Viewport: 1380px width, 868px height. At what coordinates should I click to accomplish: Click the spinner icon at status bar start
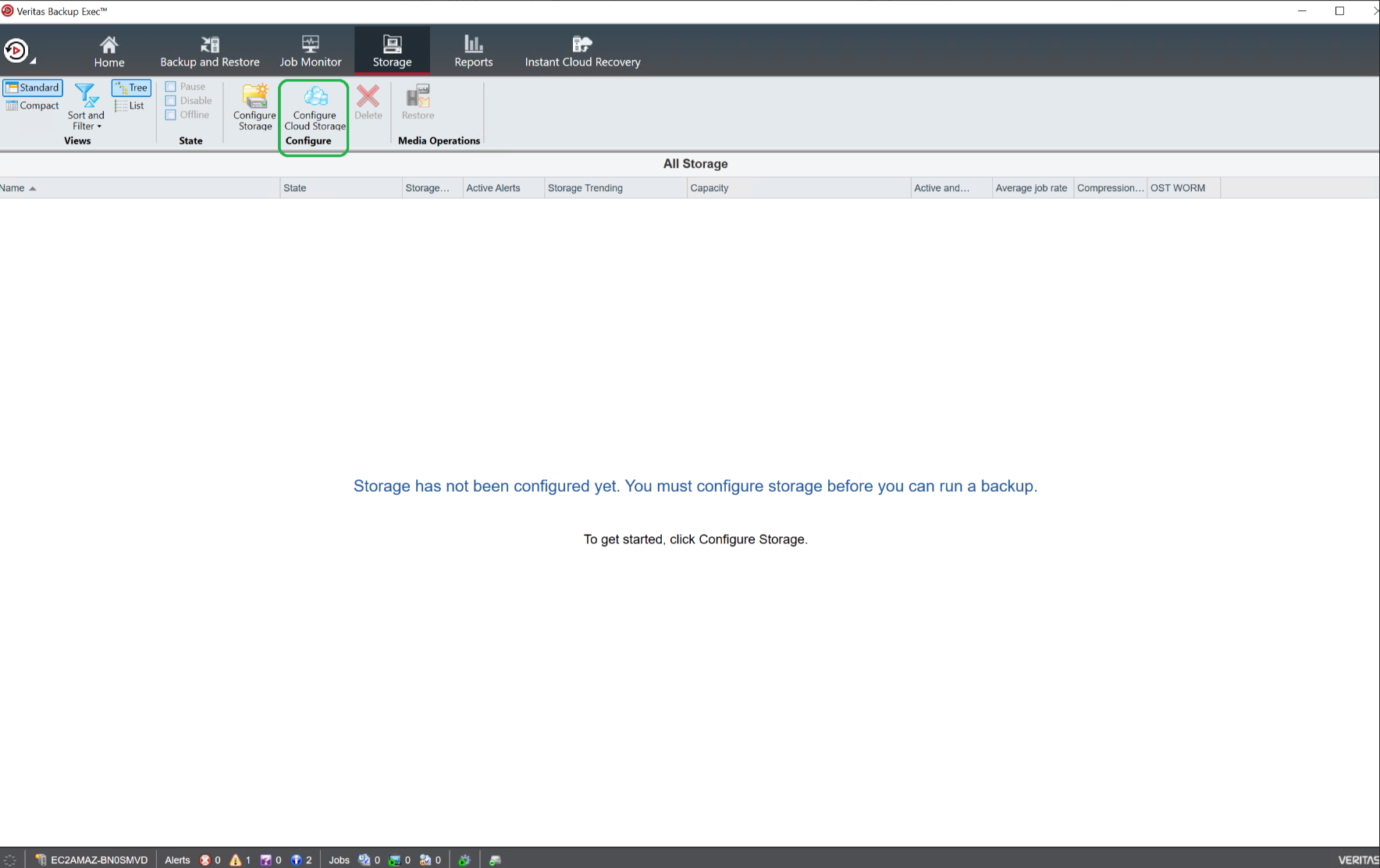coord(10,860)
